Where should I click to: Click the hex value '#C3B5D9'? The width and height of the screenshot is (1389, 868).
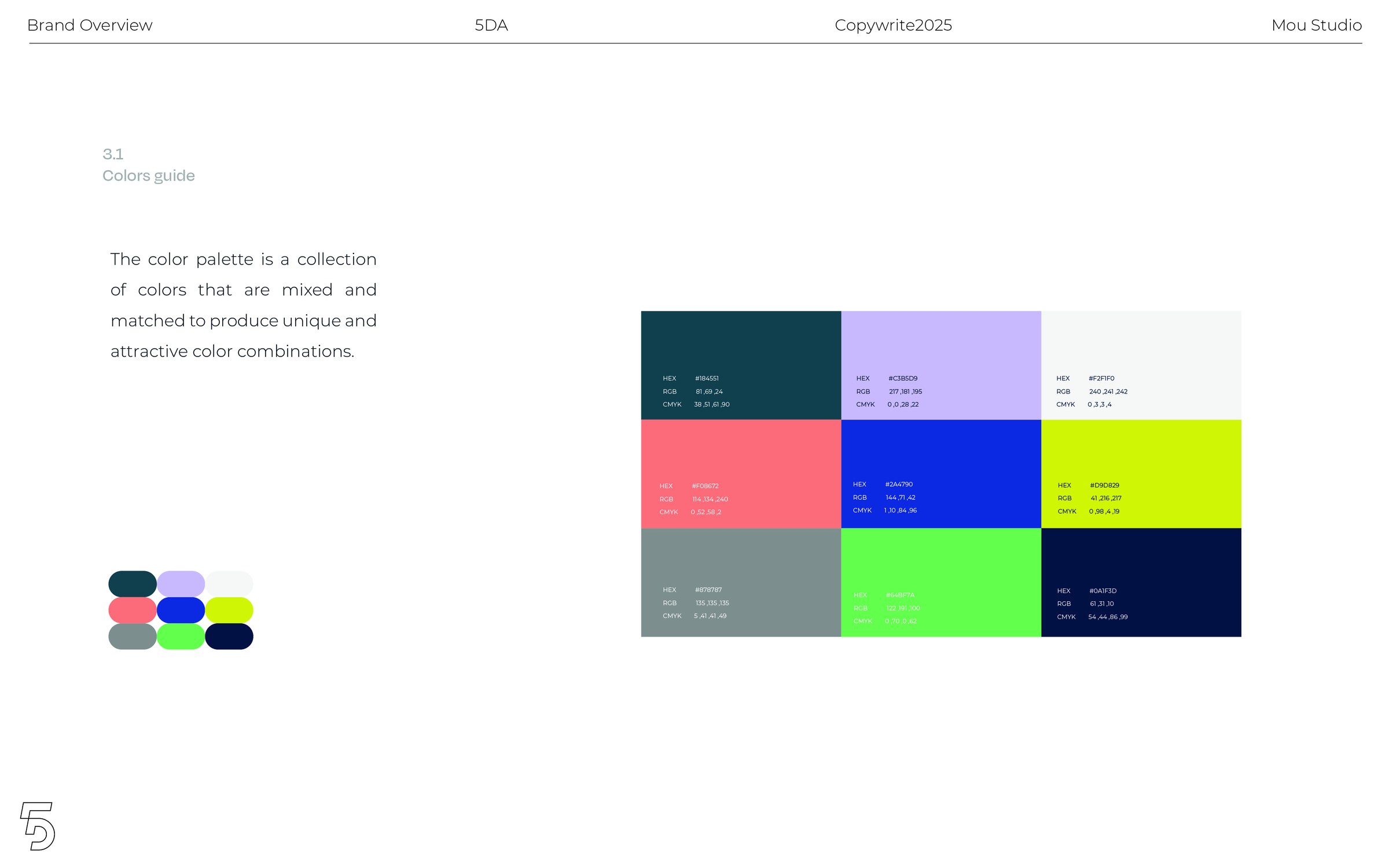903,378
